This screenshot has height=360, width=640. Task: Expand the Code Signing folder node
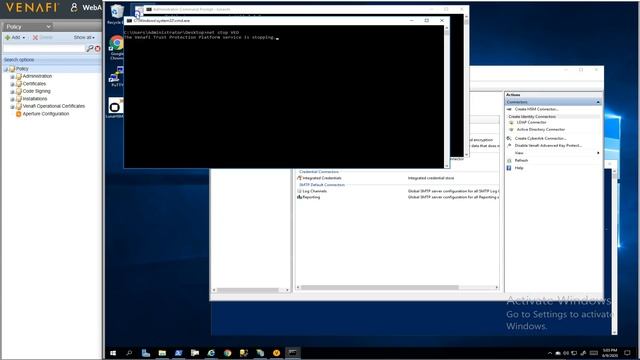point(12,92)
